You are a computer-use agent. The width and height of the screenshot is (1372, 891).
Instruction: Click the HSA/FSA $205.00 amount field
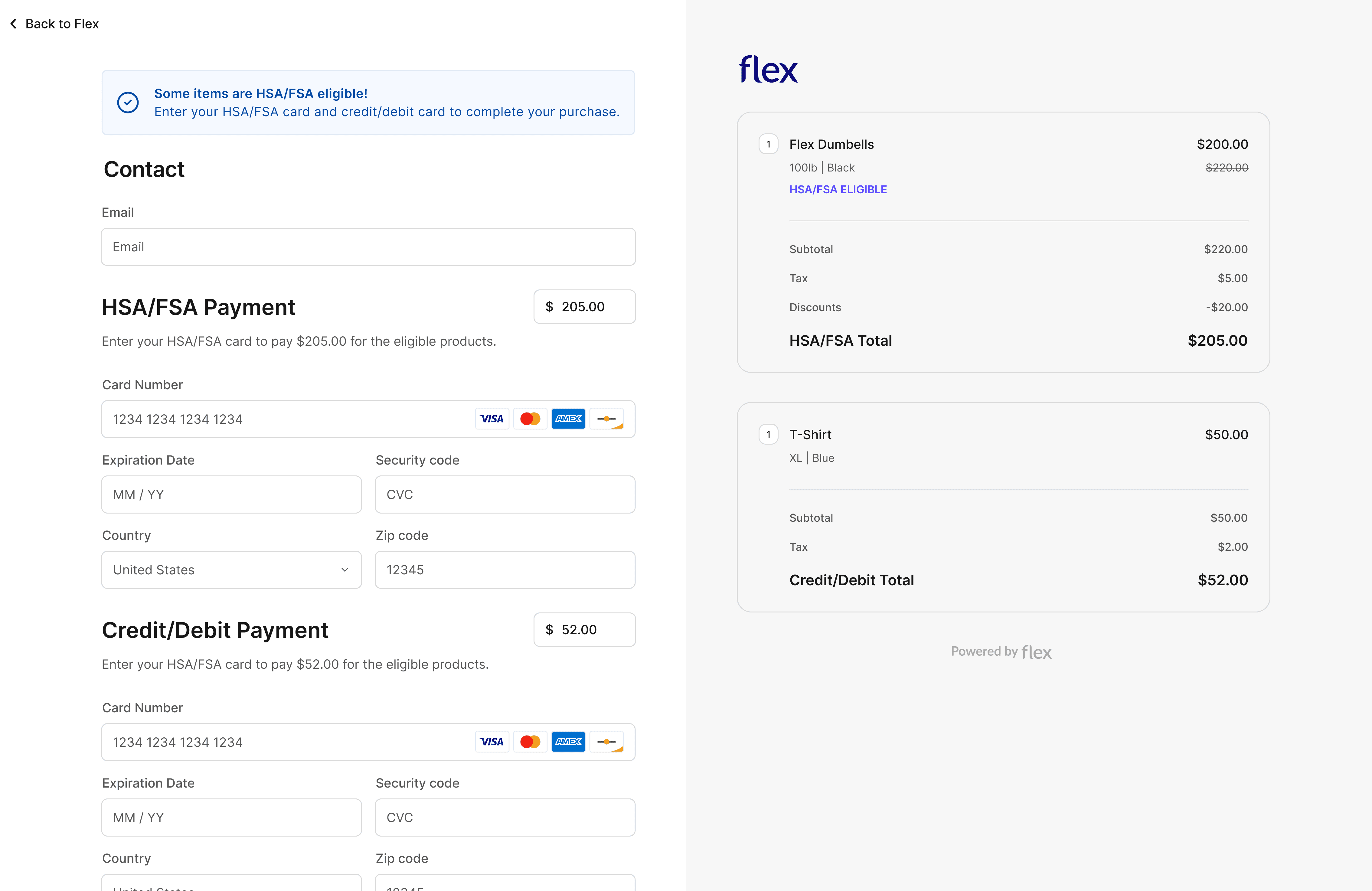click(584, 307)
